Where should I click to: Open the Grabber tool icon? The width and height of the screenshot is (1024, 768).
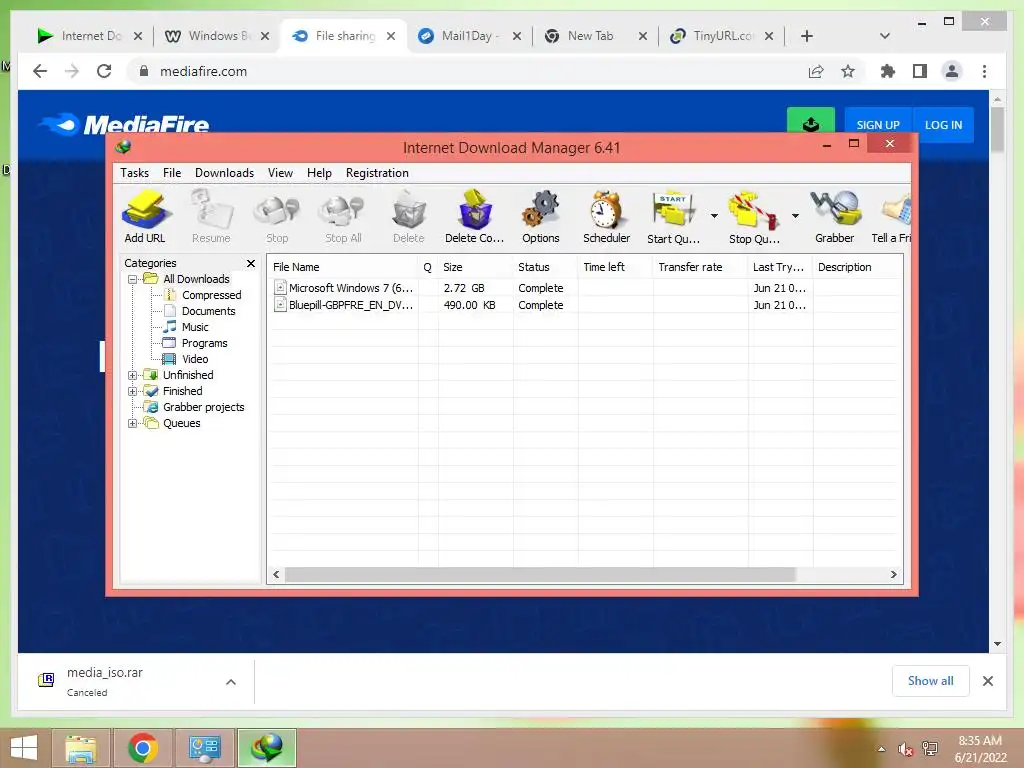point(835,217)
